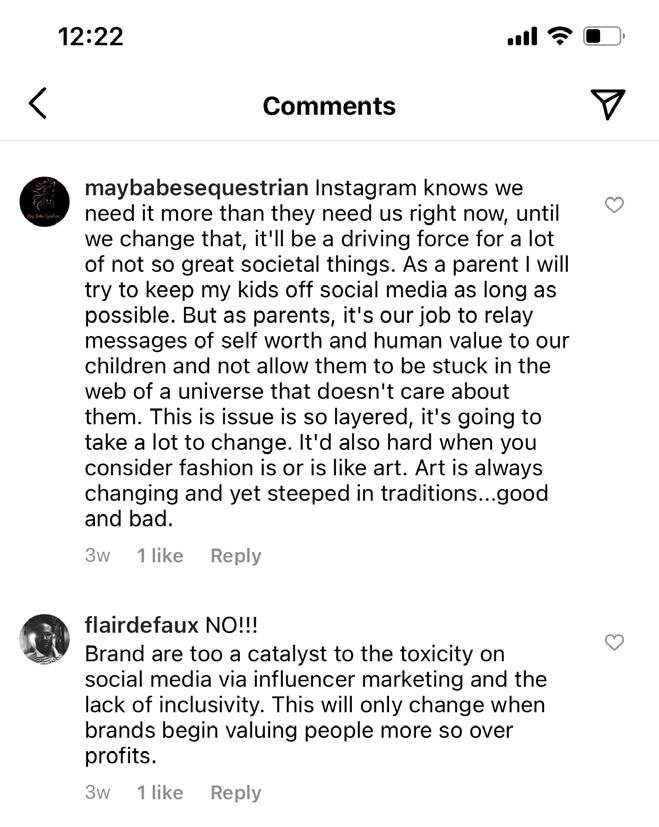Click the 3w timestamp under maybabesequestrian's comment
Viewport: 659px width, 827px height.
click(97, 556)
